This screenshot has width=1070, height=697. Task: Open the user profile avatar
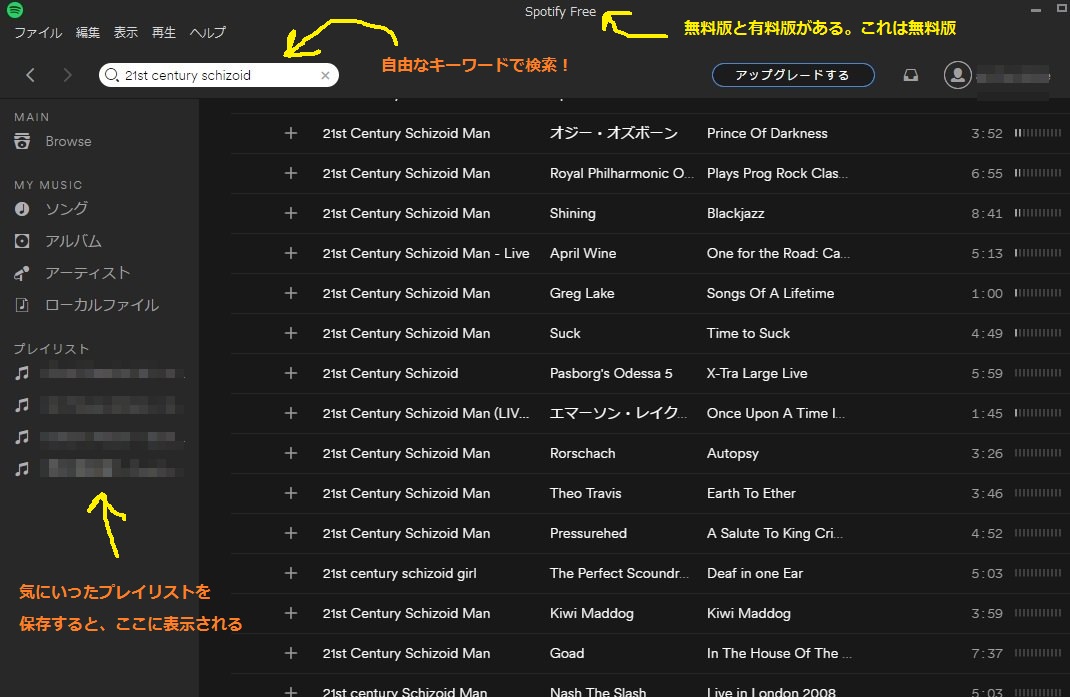[957, 75]
